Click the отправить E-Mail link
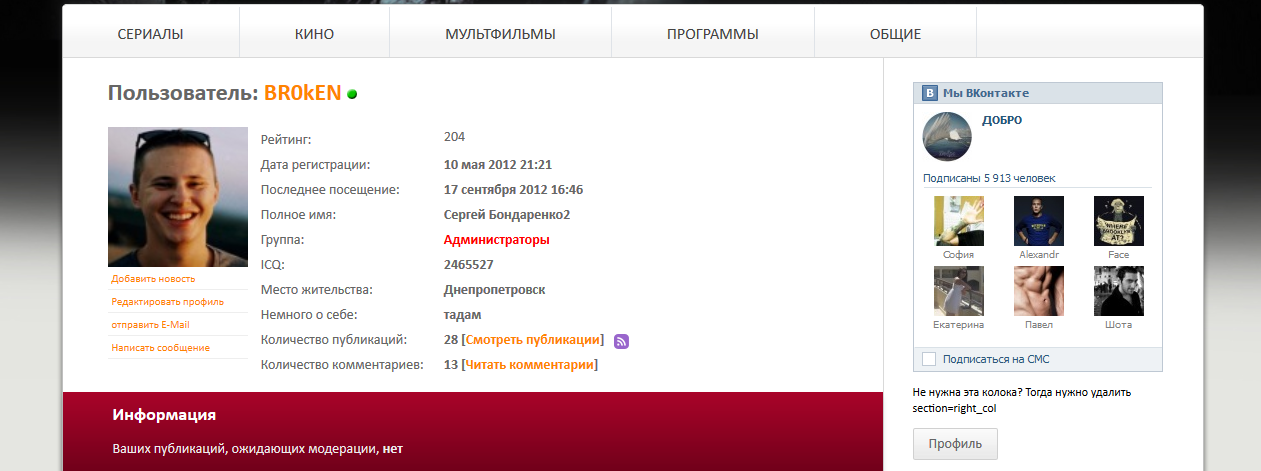The width and height of the screenshot is (1261, 471). click(x=150, y=325)
